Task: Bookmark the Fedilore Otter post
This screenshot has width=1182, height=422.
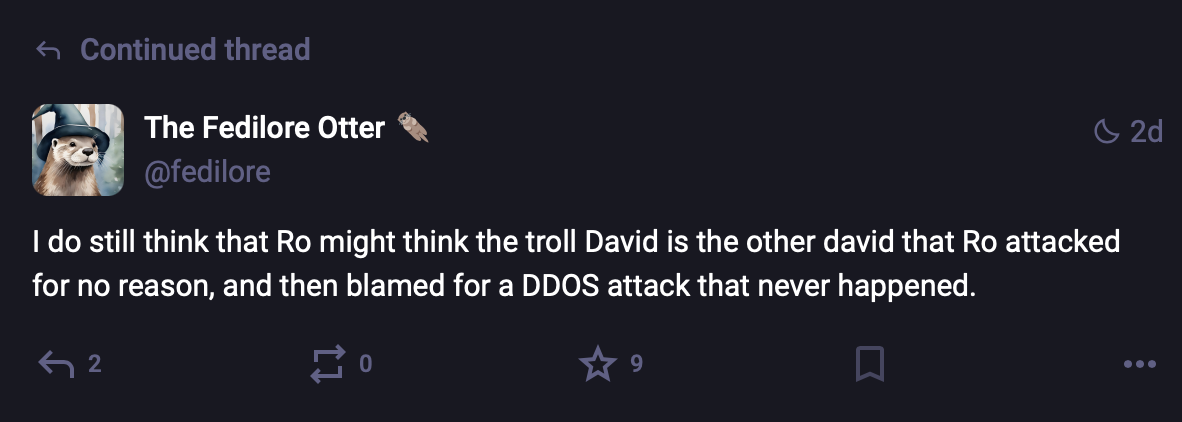Action: coord(869,365)
